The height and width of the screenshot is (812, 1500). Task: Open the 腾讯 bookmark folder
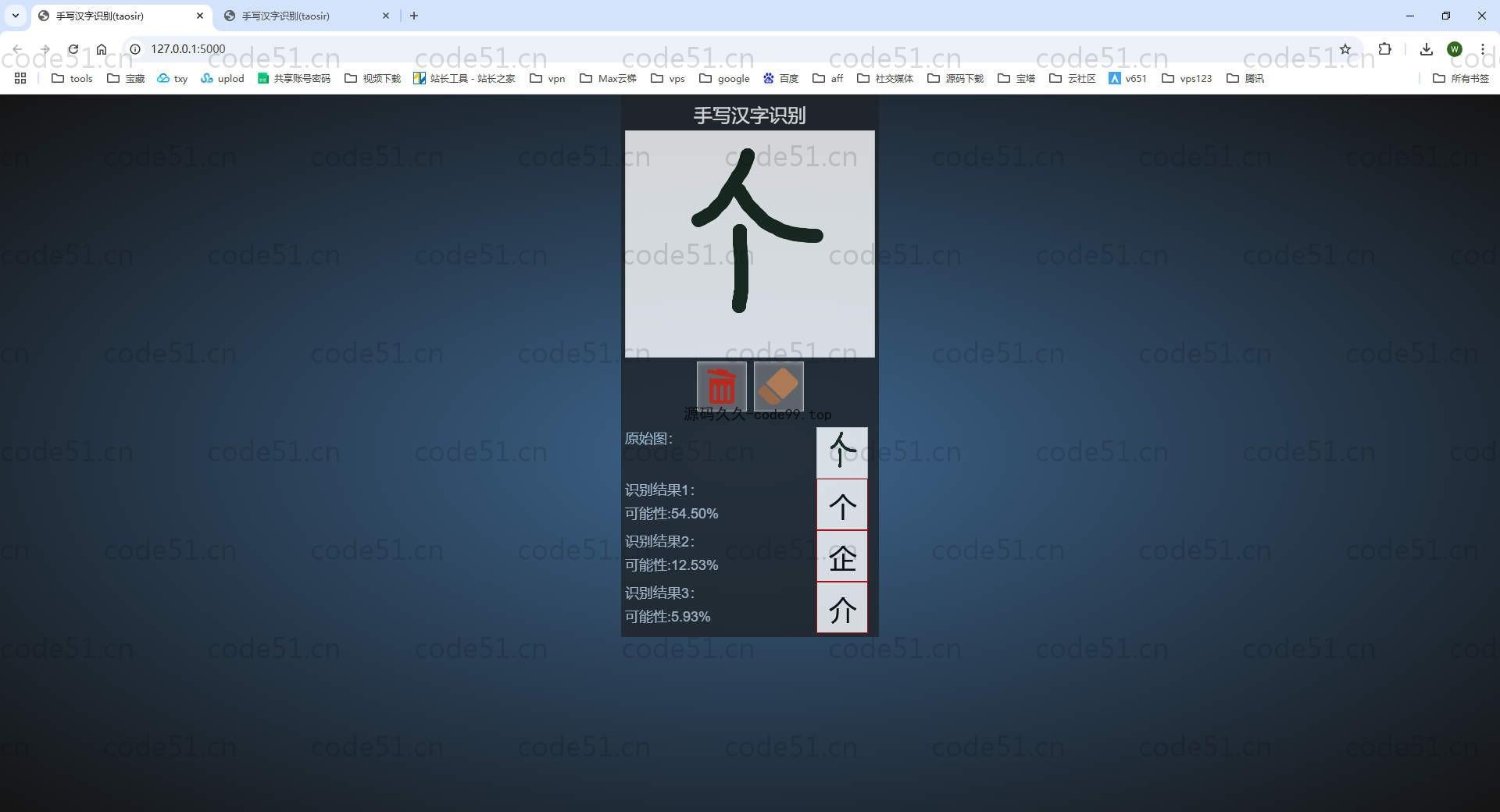[x=1245, y=78]
